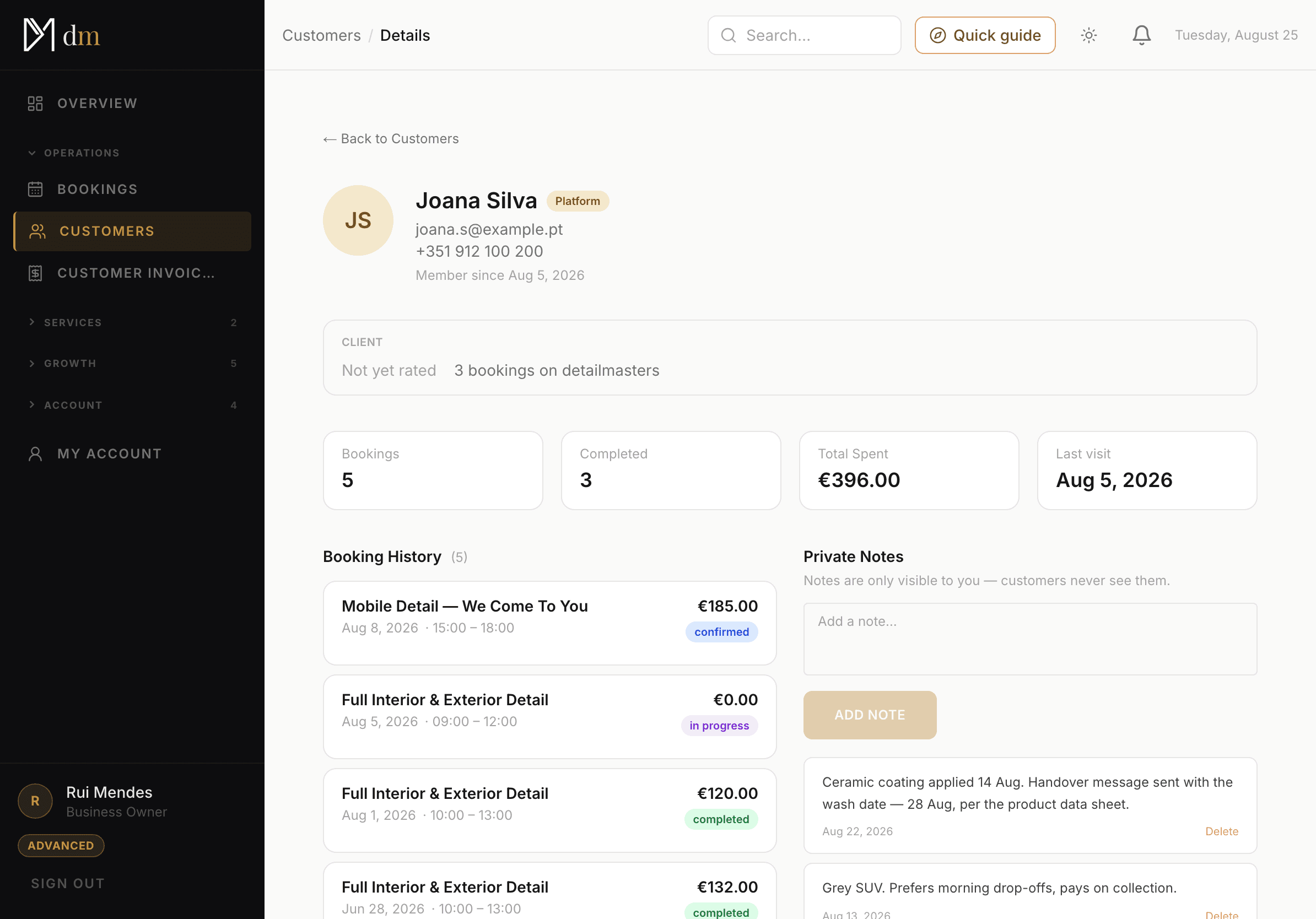This screenshot has height=919, width=1316.
Task: Click Details breadcrumb text
Action: point(404,35)
